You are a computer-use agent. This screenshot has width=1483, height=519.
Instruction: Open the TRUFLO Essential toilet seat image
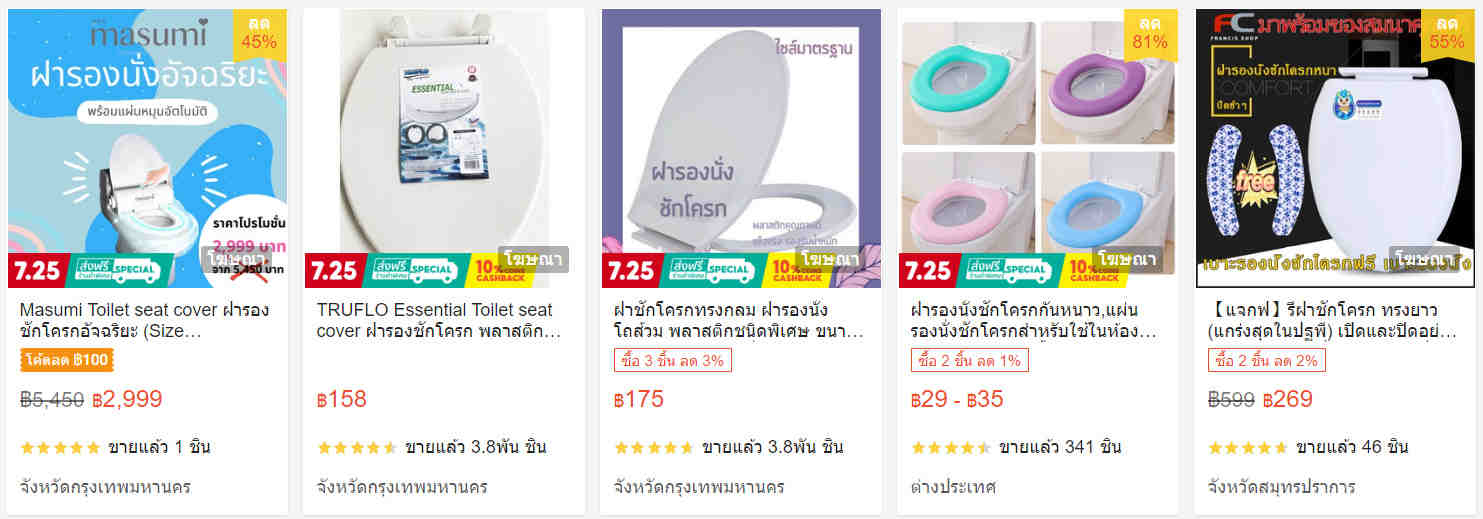click(444, 148)
